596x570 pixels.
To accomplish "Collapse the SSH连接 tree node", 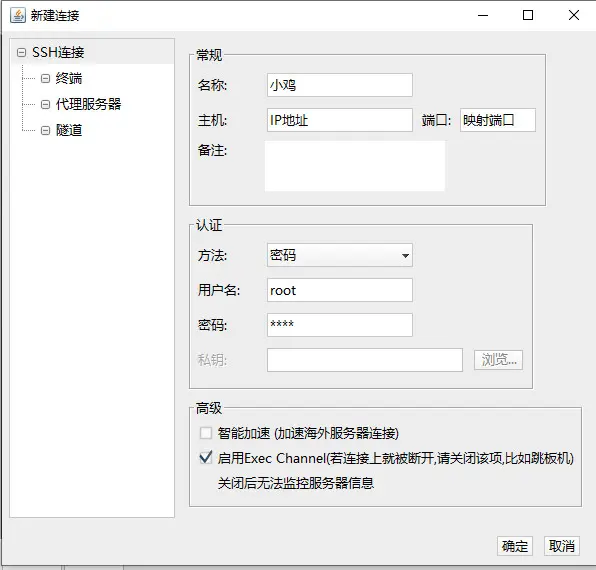I will point(22,52).
